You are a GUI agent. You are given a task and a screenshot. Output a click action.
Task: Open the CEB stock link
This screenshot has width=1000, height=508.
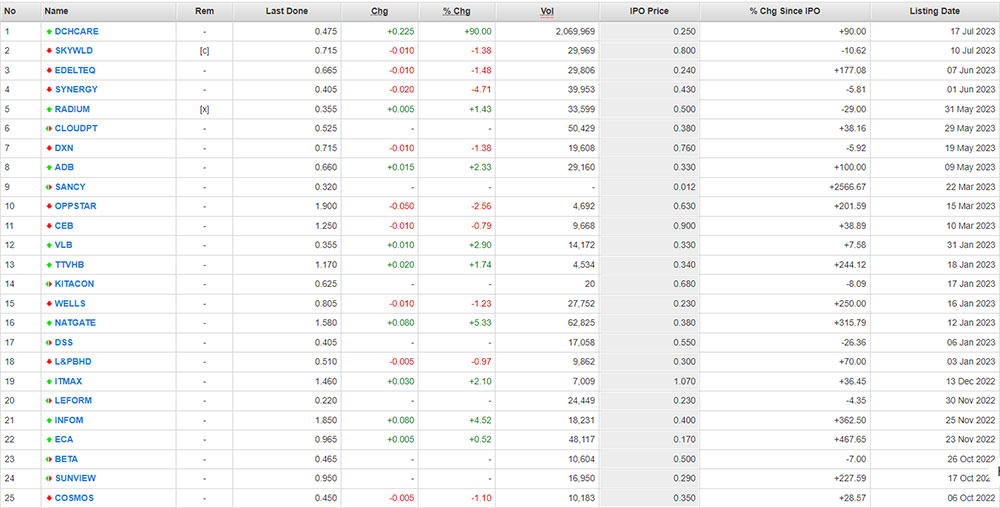pyautogui.click(x=64, y=226)
